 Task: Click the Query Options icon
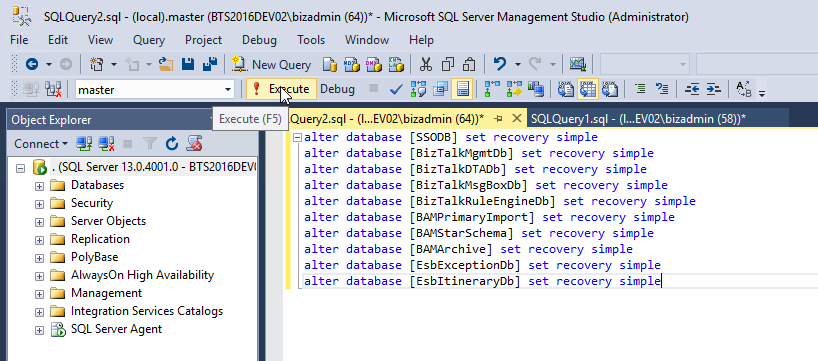pos(440,90)
